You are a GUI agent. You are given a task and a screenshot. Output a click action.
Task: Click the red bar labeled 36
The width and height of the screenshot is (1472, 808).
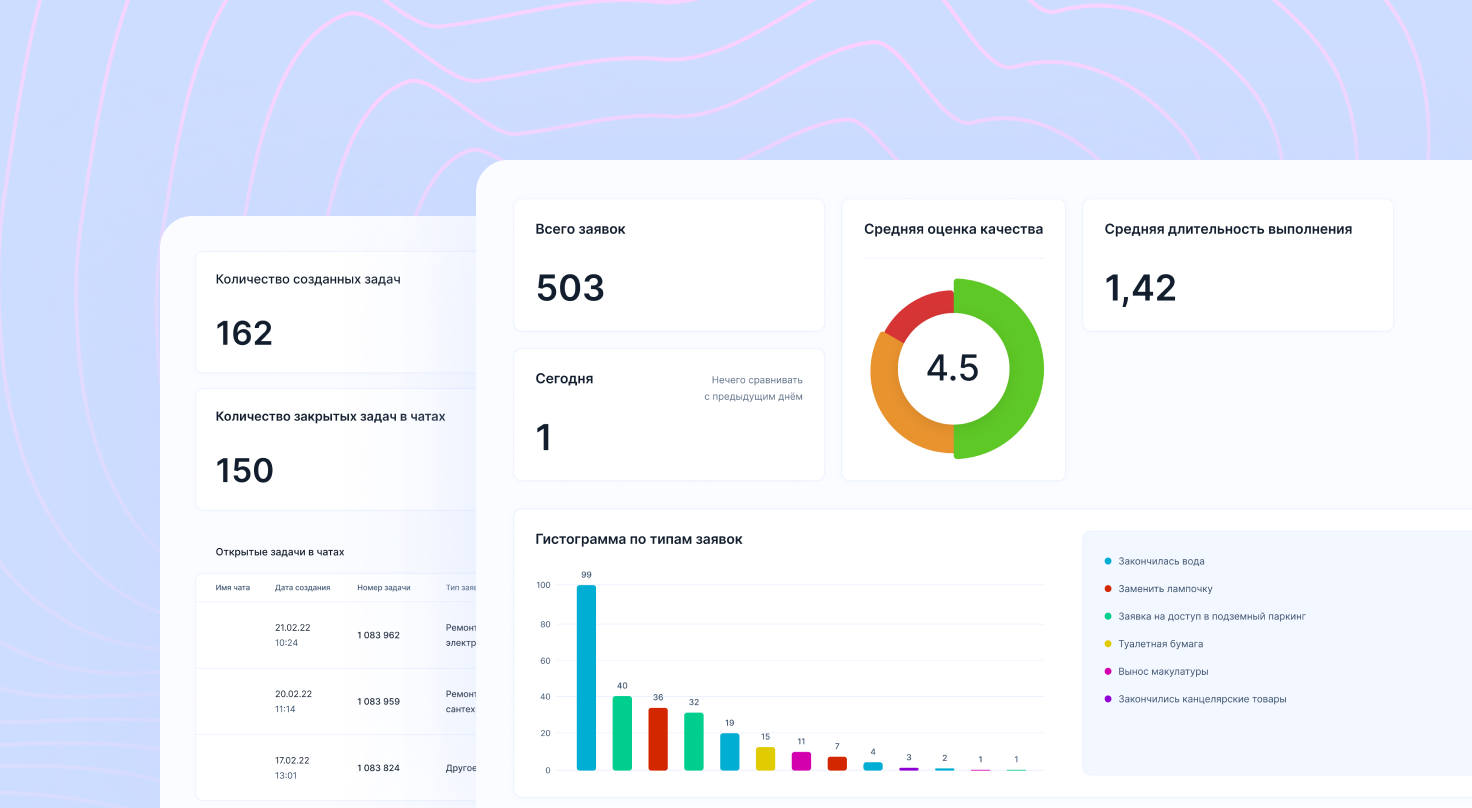point(658,739)
